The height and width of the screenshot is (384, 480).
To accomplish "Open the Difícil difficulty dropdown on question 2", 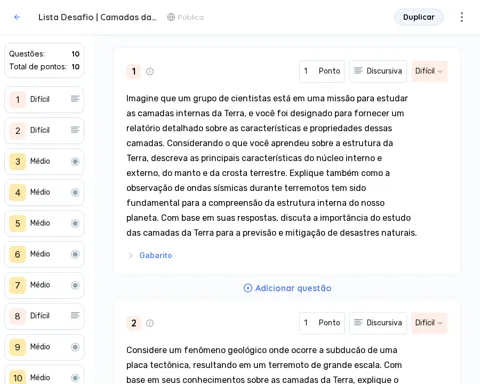I will (x=429, y=323).
